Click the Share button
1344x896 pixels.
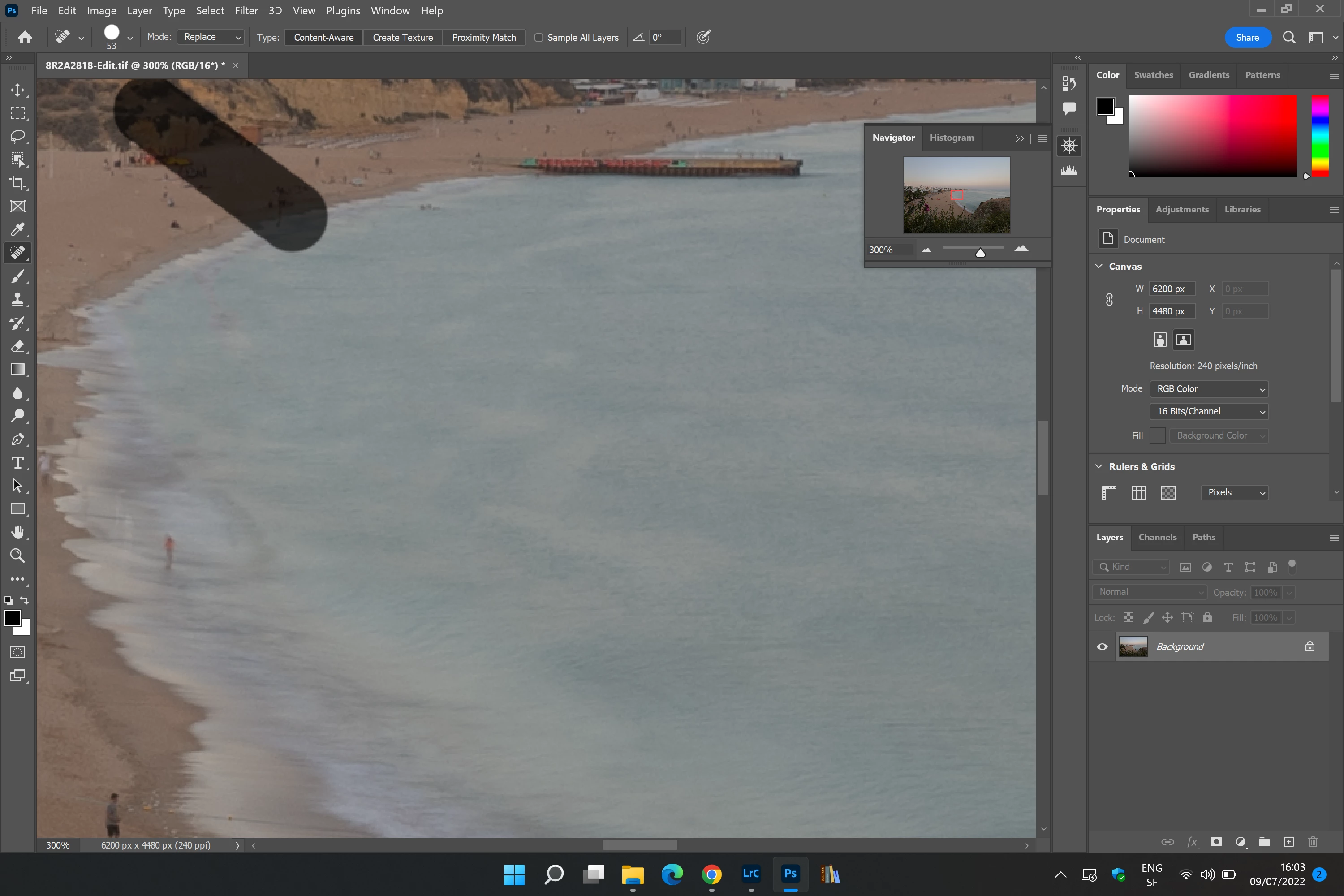coord(1247,37)
